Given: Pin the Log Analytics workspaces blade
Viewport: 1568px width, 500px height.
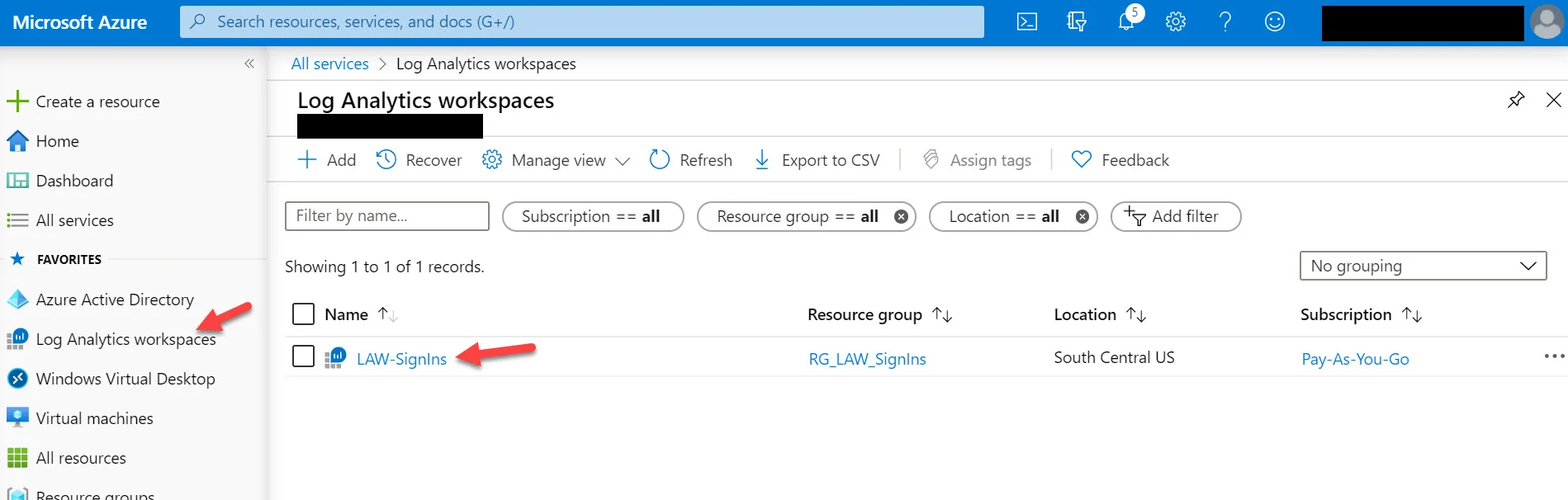Looking at the screenshot, I should click(x=1516, y=100).
